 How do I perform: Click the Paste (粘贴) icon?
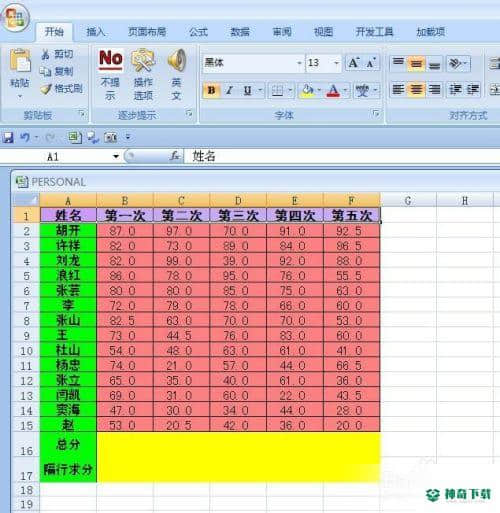click(19, 61)
